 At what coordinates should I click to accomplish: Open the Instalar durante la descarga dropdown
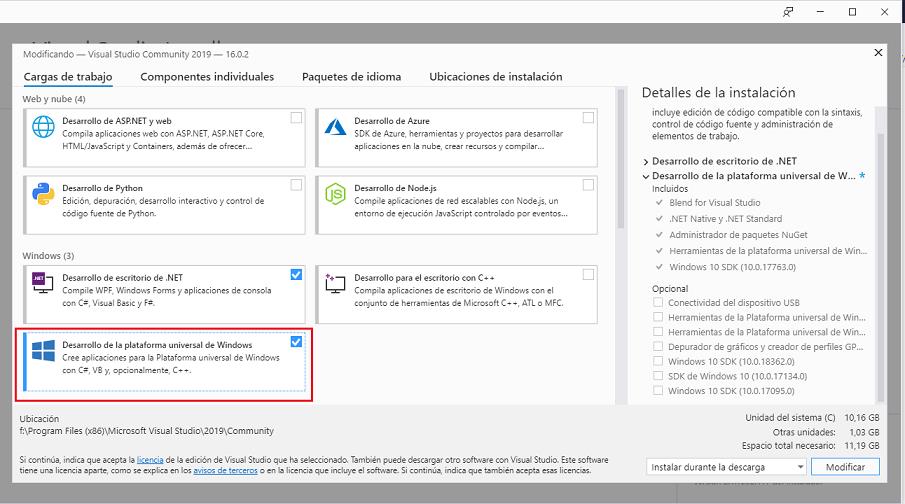[726, 466]
